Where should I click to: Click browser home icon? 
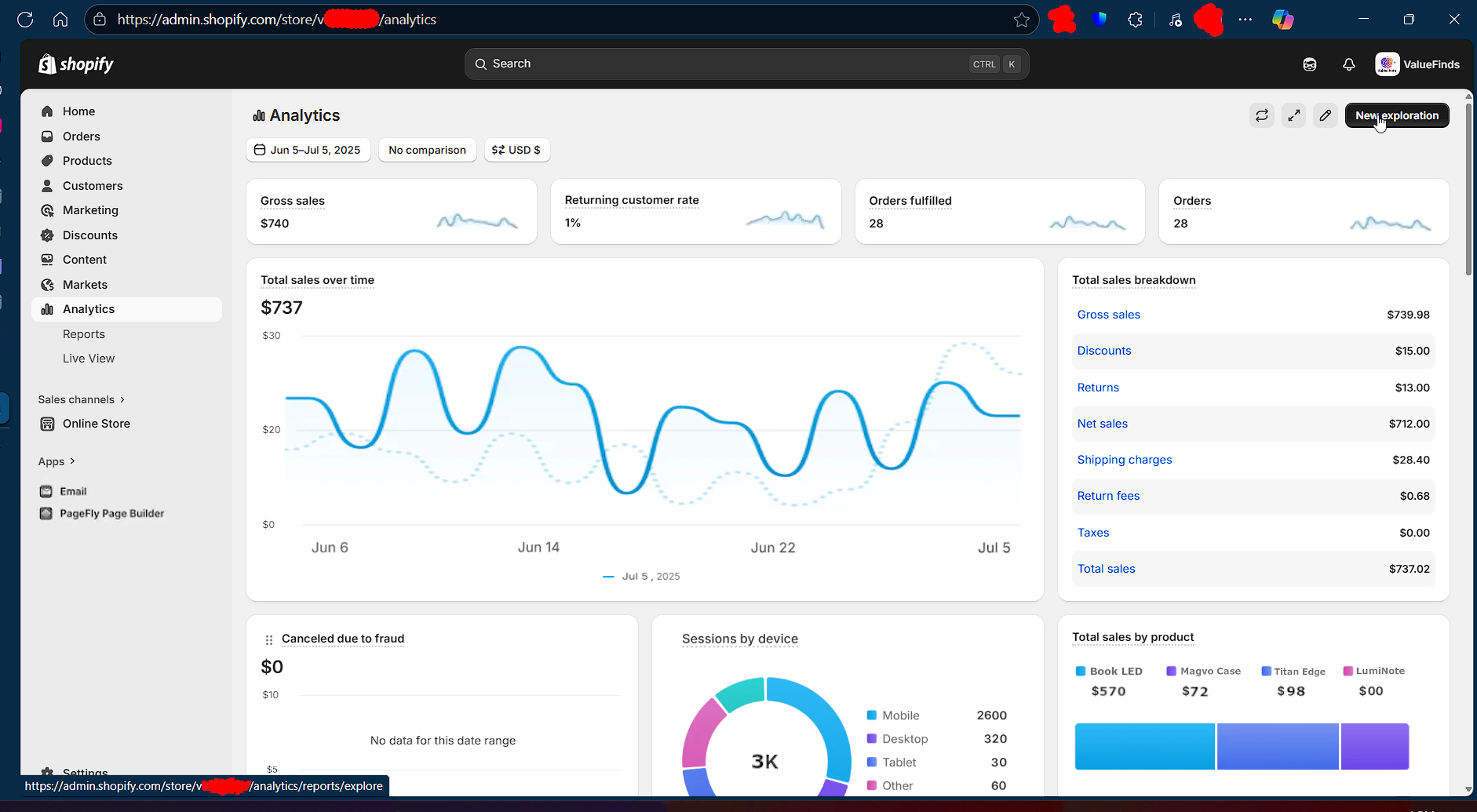[x=60, y=20]
